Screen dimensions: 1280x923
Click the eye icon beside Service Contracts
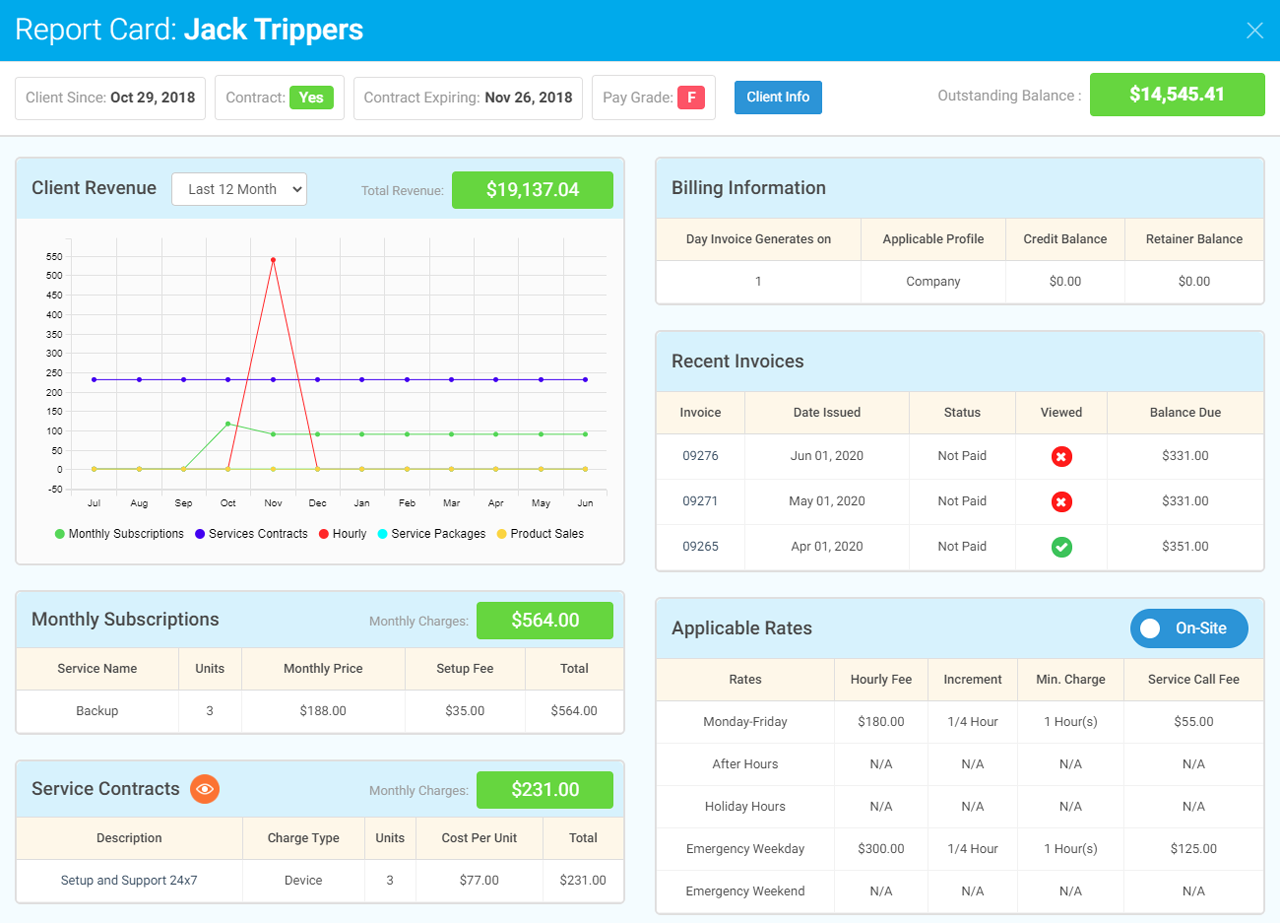pyautogui.click(x=205, y=789)
